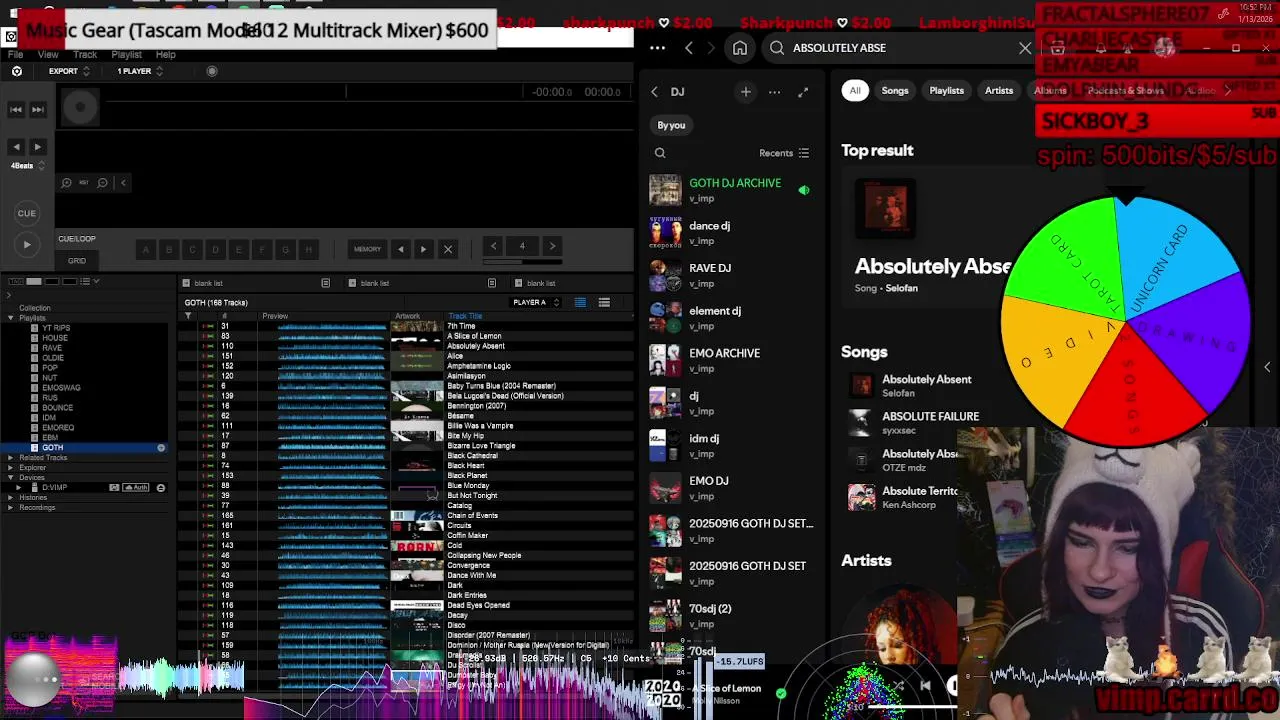Collapse the Devices tree node
Viewport: 1280px width, 720px height.
click(x=11, y=477)
